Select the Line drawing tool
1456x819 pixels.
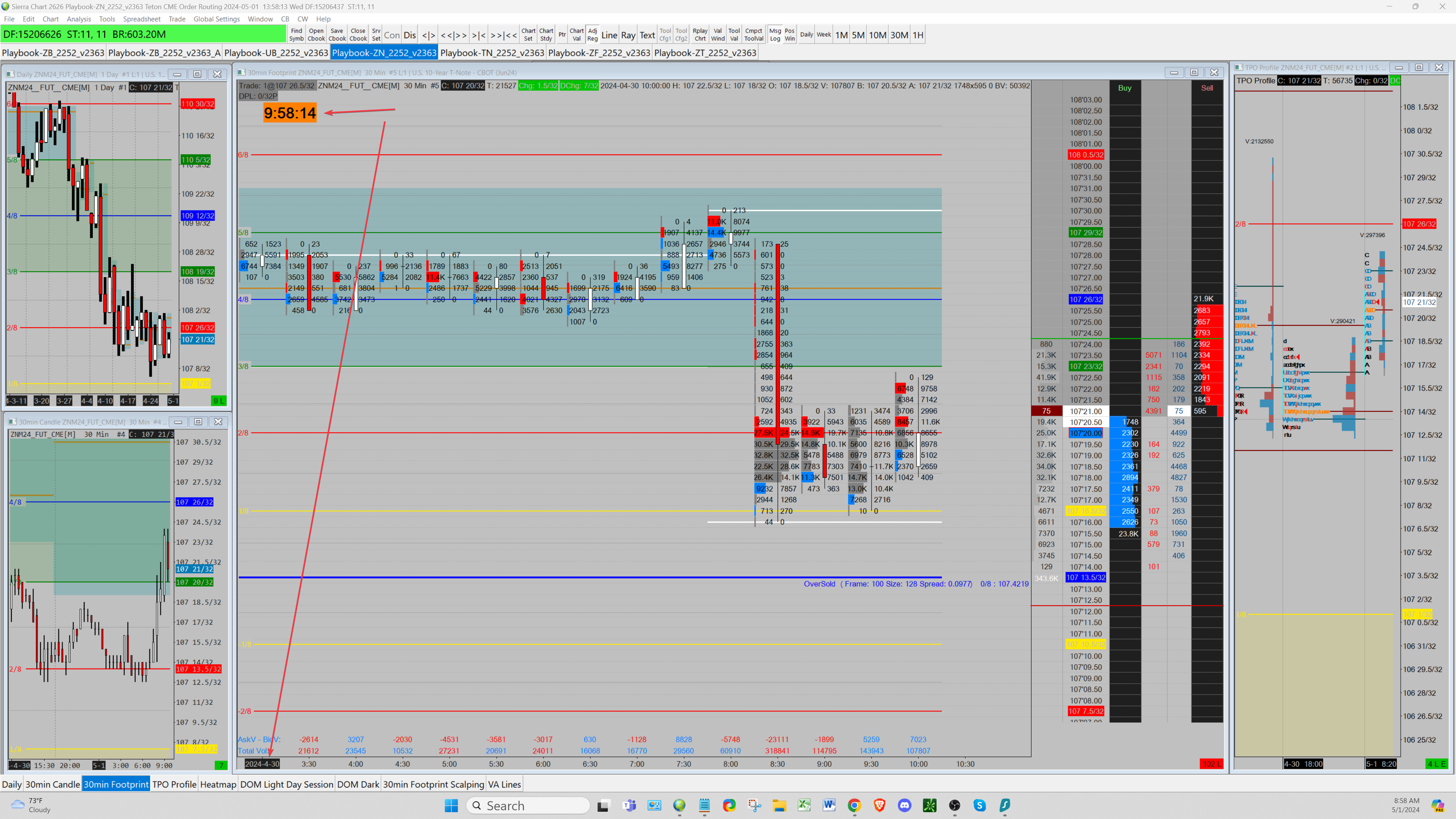(x=609, y=35)
